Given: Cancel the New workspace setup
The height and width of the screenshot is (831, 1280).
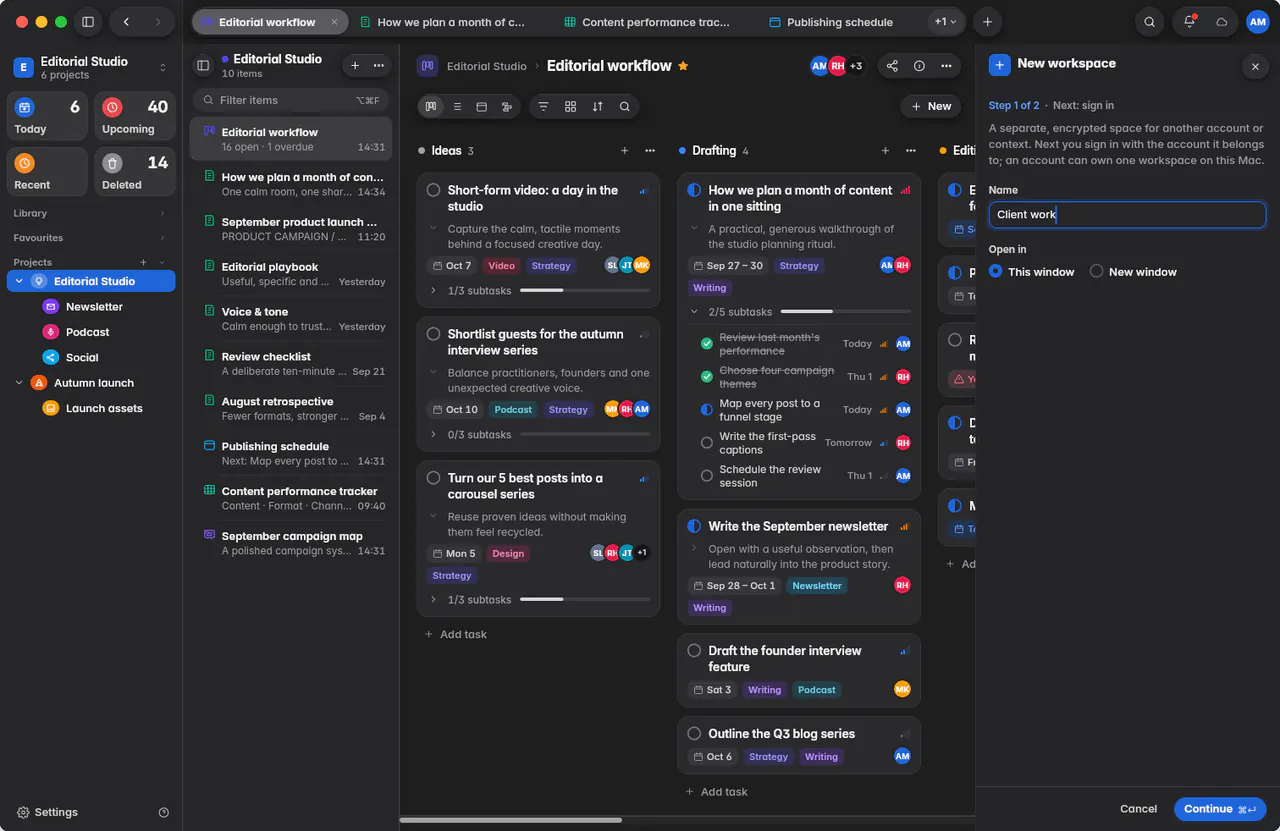Looking at the screenshot, I should pos(1138,809).
